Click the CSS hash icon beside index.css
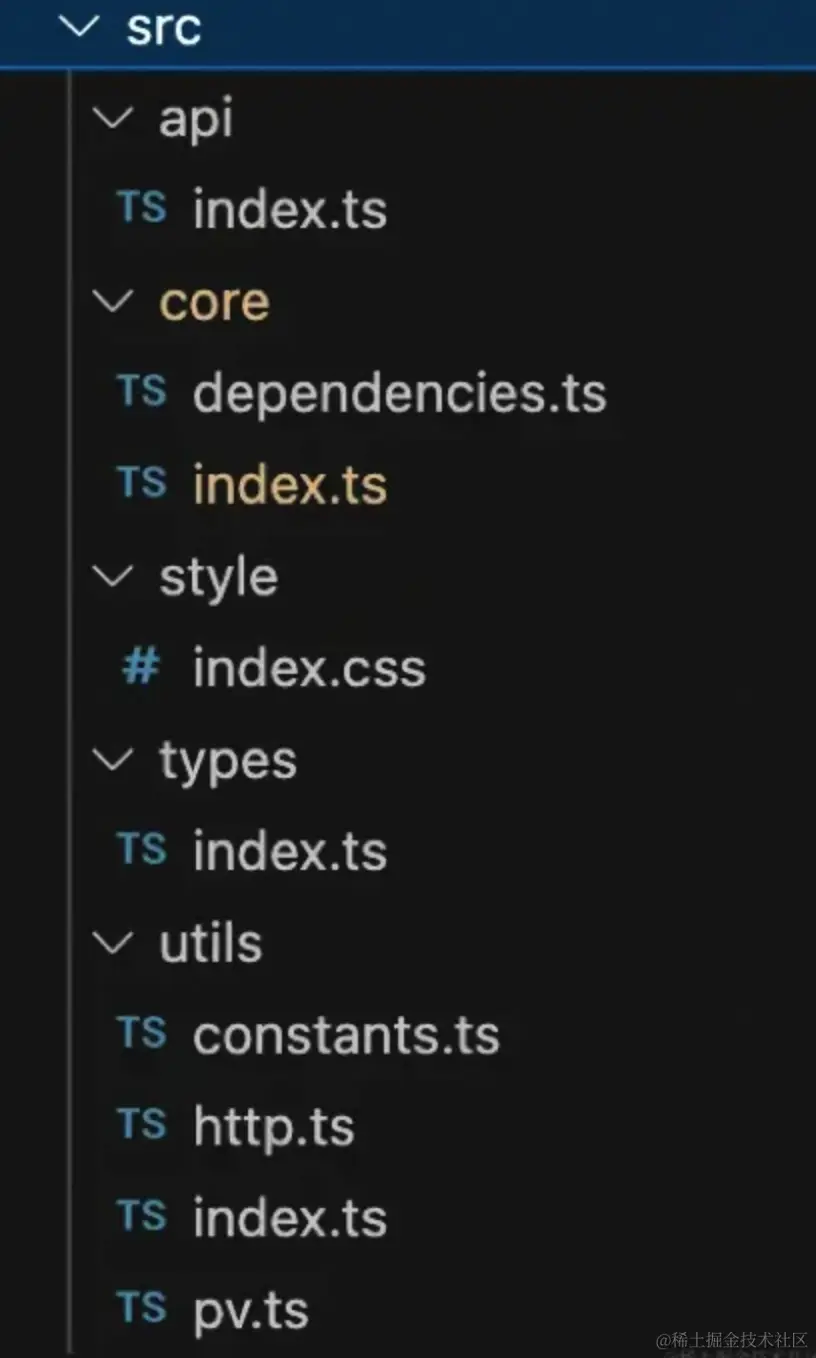Image resolution: width=816 pixels, height=1358 pixels. [x=140, y=666]
